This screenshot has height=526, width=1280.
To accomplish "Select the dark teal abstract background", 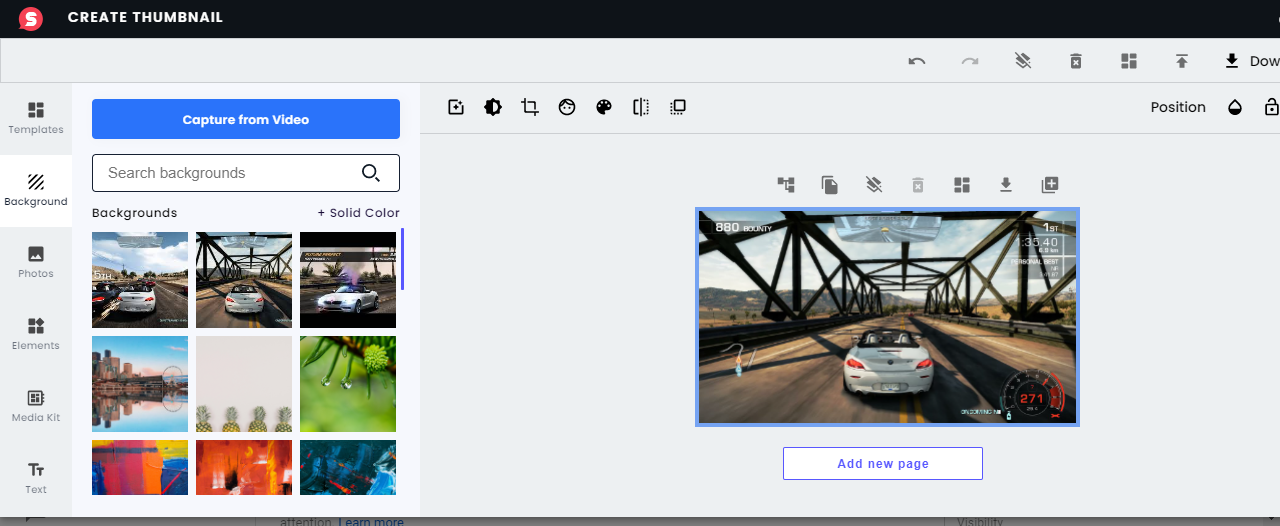I will [x=348, y=467].
